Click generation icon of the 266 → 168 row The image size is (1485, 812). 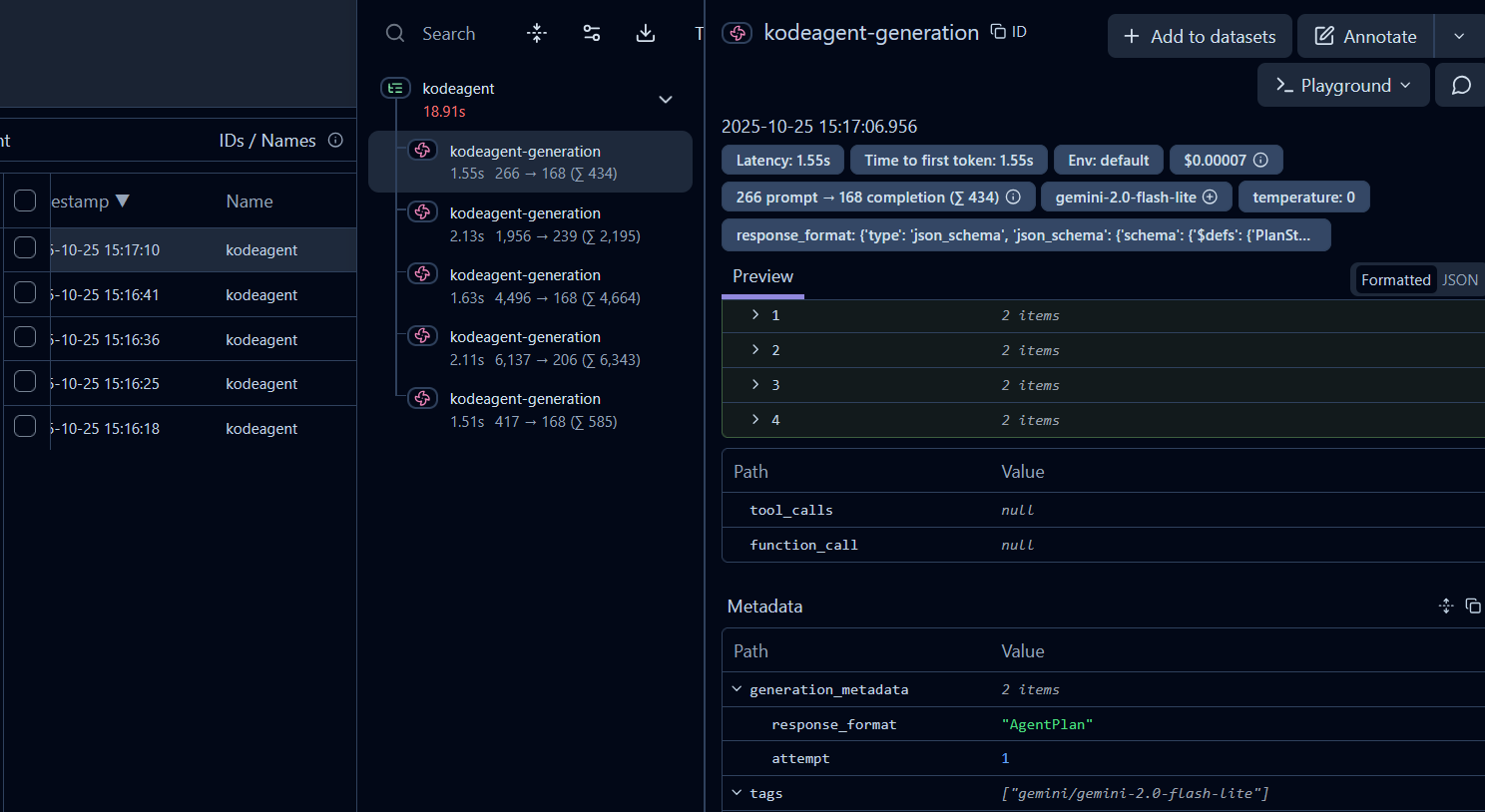pyautogui.click(x=422, y=152)
